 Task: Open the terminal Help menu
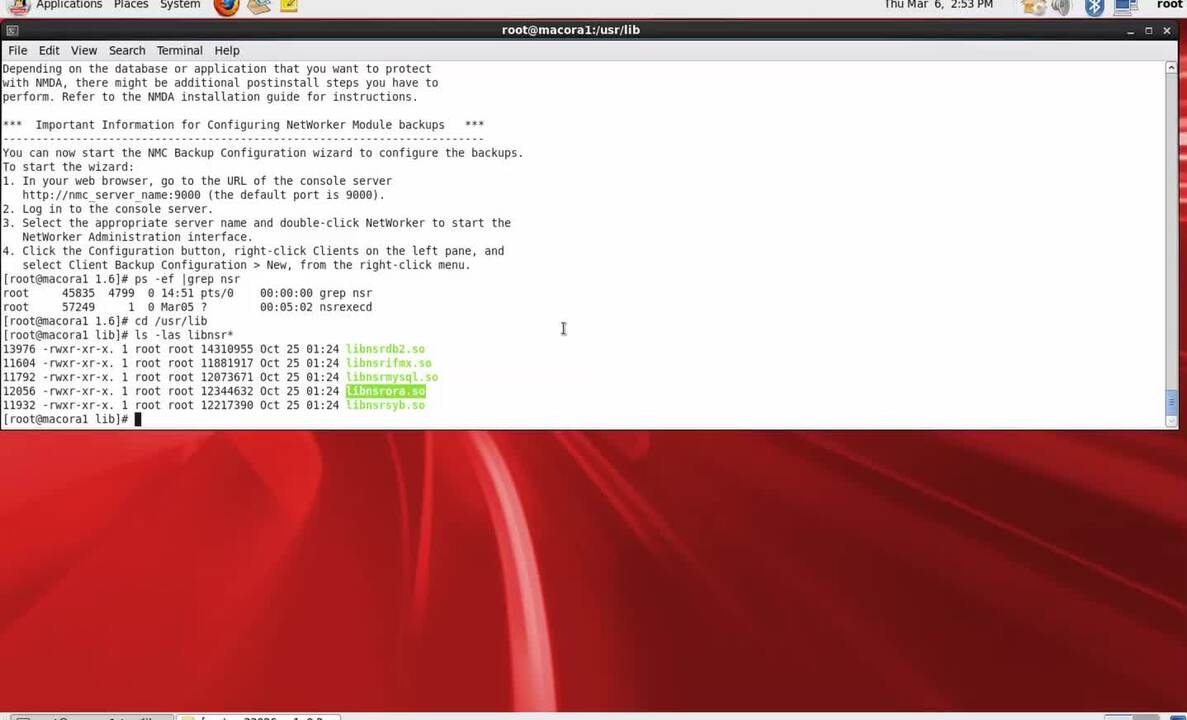point(227,50)
